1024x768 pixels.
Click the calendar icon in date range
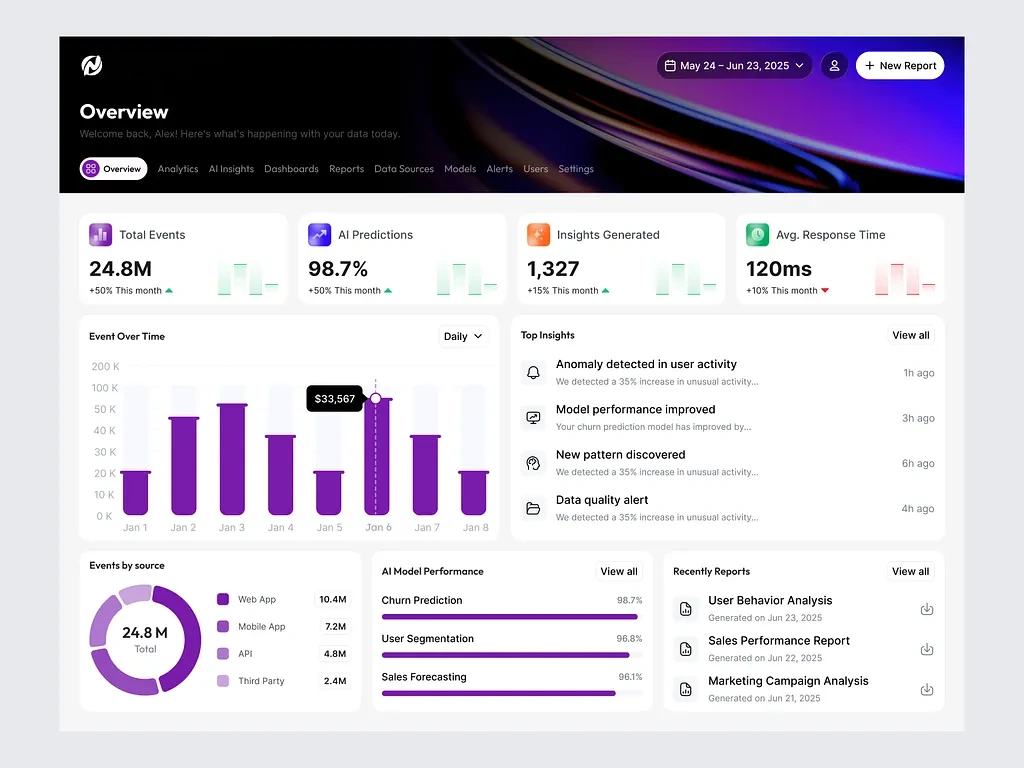coord(670,65)
